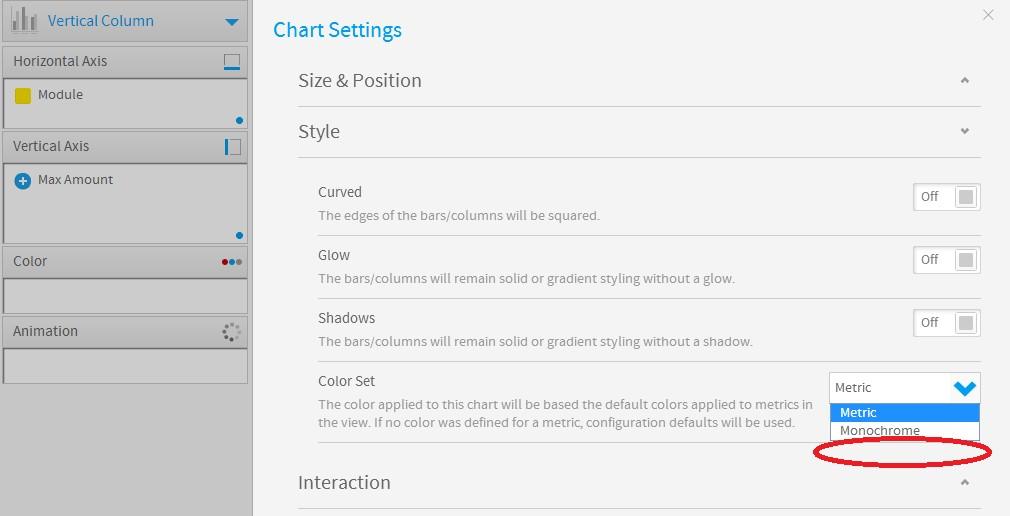The image size is (1010, 516).
Task: Choose Monochrome from Color Set list
Action: tap(905, 430)
